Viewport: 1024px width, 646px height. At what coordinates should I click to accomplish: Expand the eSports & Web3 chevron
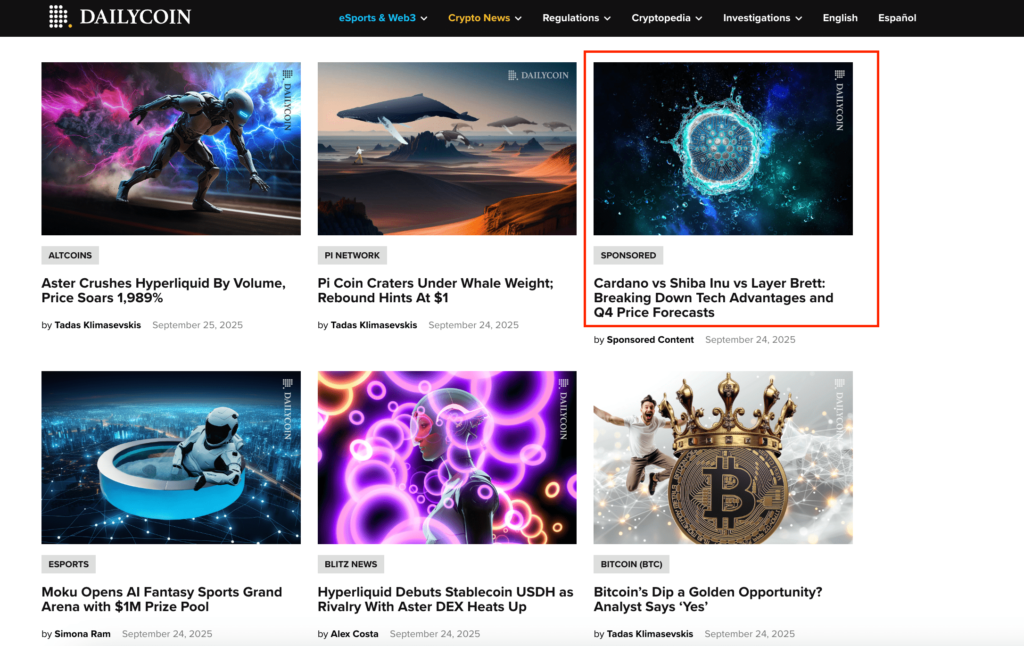[x=424, y=18]
